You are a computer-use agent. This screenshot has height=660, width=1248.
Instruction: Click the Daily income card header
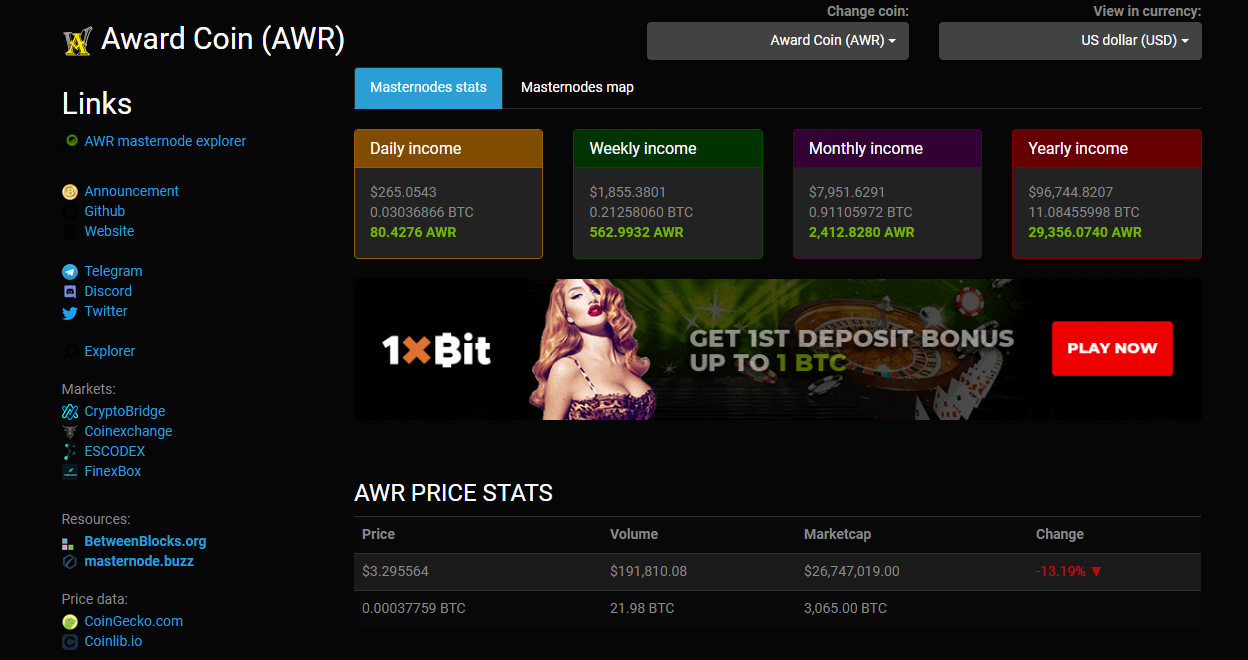click(448, 148)
